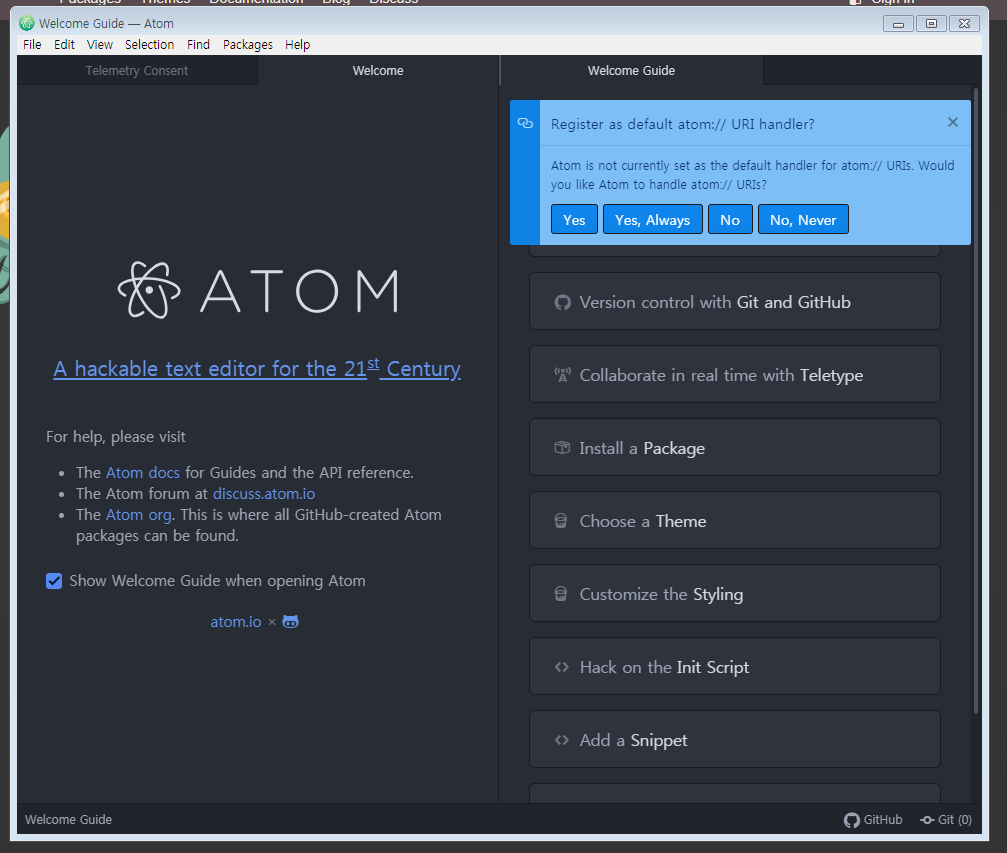
Task: Click the Welcome Guide scrollbar thumb
Action: coord(976,401)
